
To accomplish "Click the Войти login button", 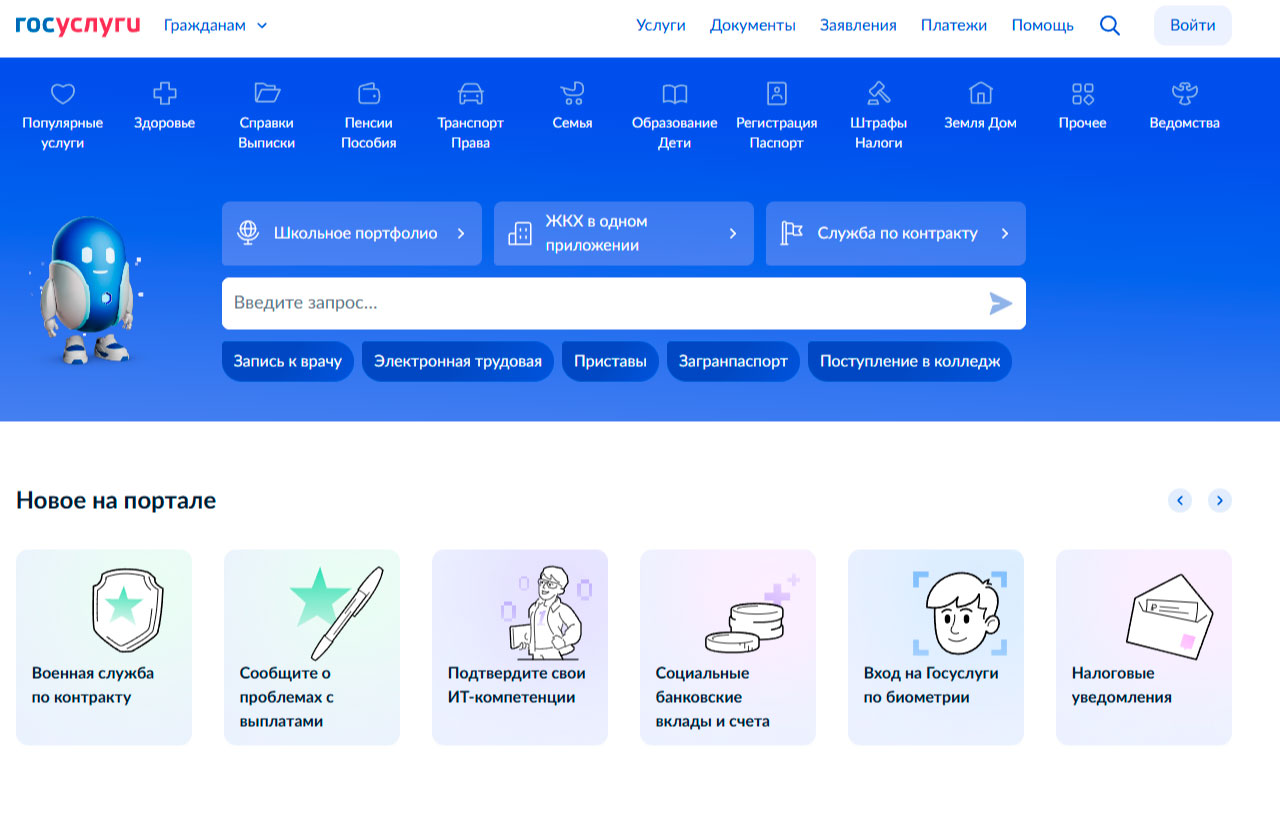I will [1193, 25].
